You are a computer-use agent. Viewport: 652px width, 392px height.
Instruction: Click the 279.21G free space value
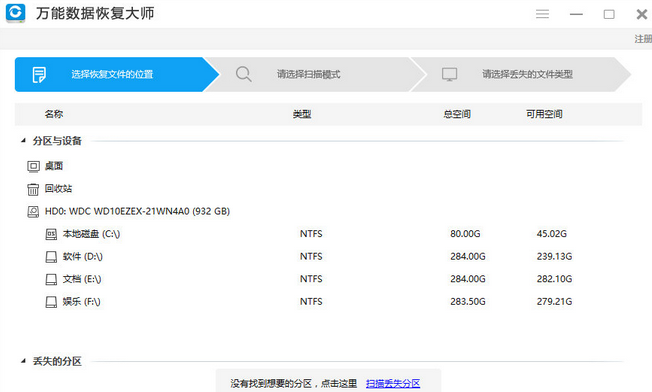coord(554,301)
